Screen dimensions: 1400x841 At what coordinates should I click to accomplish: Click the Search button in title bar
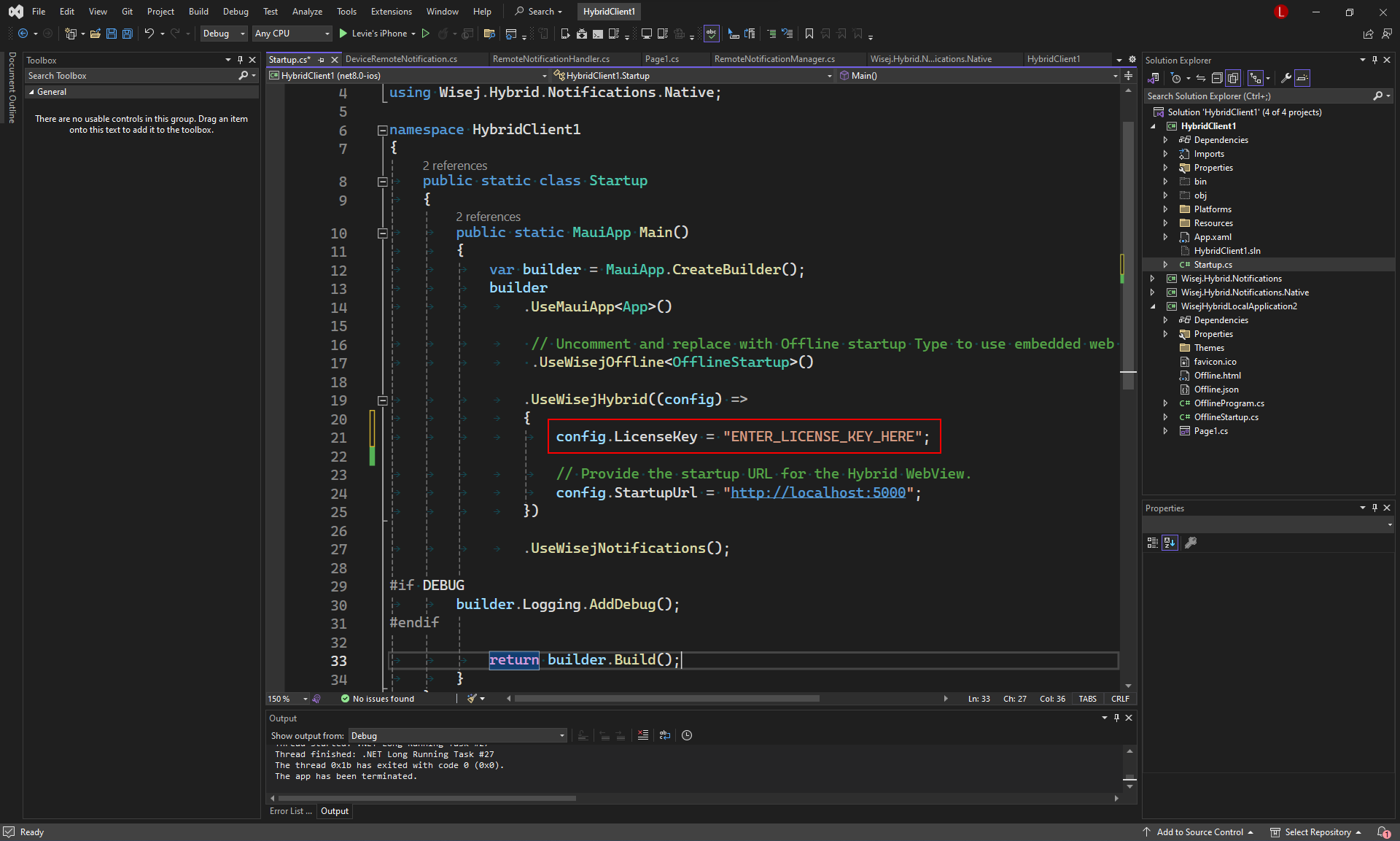click(x=540, y=12)
